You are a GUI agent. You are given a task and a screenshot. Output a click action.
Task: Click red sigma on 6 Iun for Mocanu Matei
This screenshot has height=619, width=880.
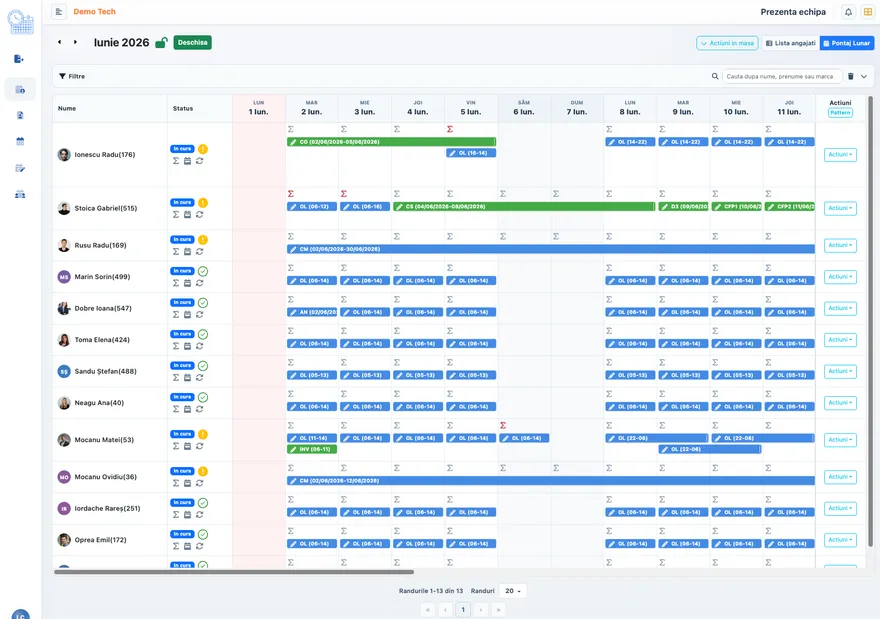(503, 425)
